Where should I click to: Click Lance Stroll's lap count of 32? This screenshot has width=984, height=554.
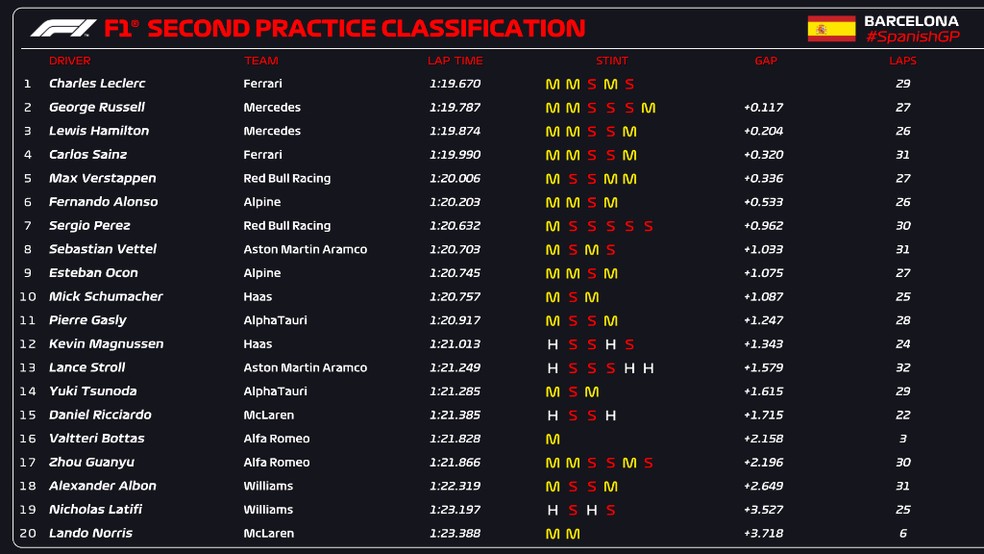903,368
